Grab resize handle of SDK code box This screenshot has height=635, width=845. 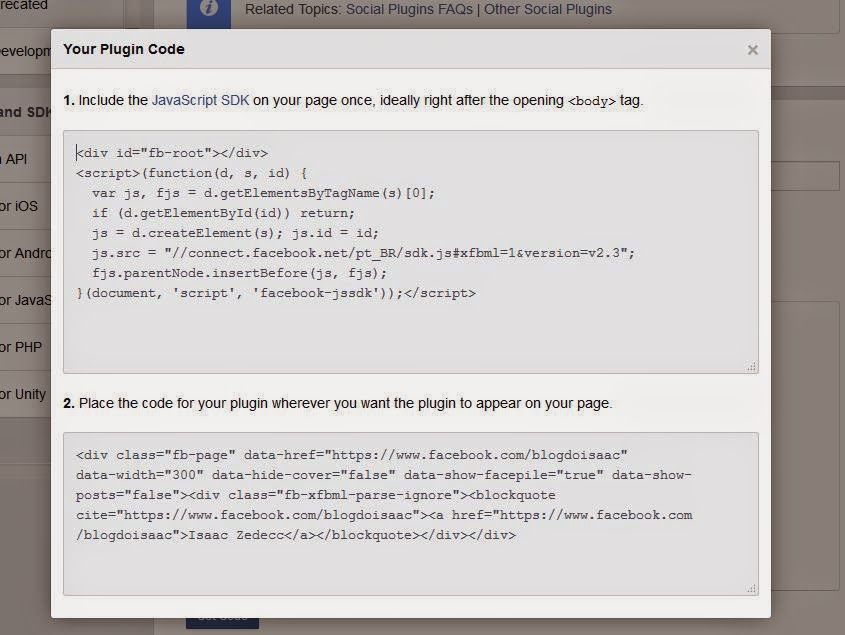coord(752,367)
